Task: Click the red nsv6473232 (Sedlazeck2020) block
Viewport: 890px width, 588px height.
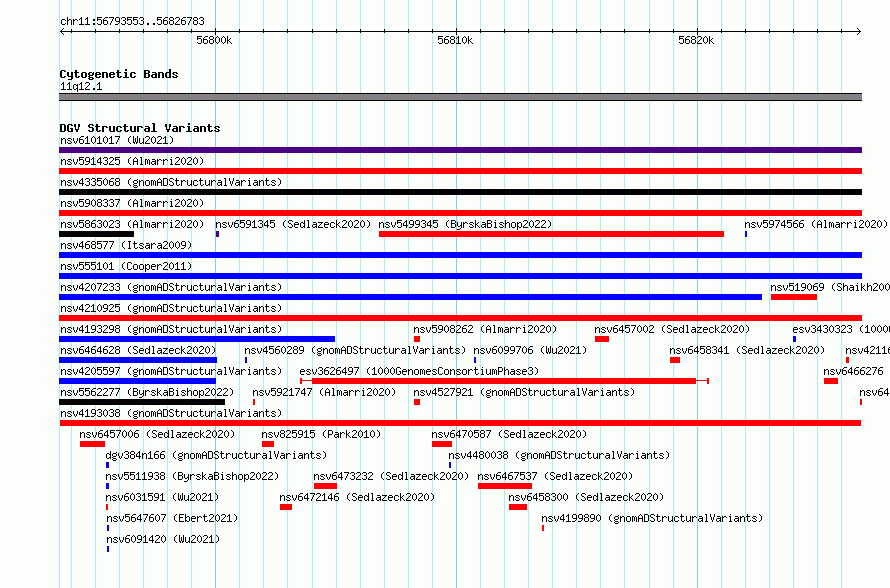Action: tap(325, 486)
